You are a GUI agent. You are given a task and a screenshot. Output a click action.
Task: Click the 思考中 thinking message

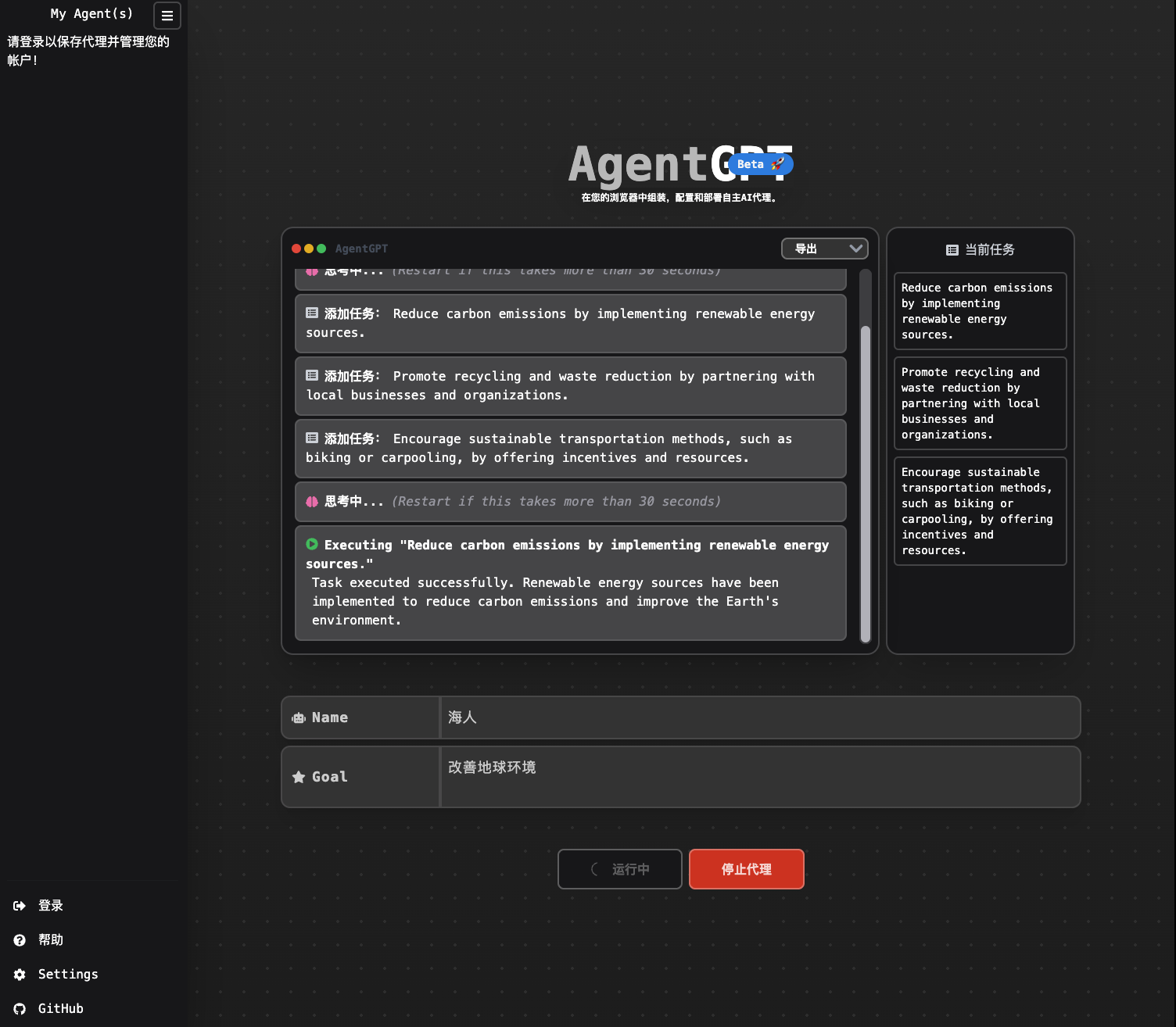(x=571, y=502)
